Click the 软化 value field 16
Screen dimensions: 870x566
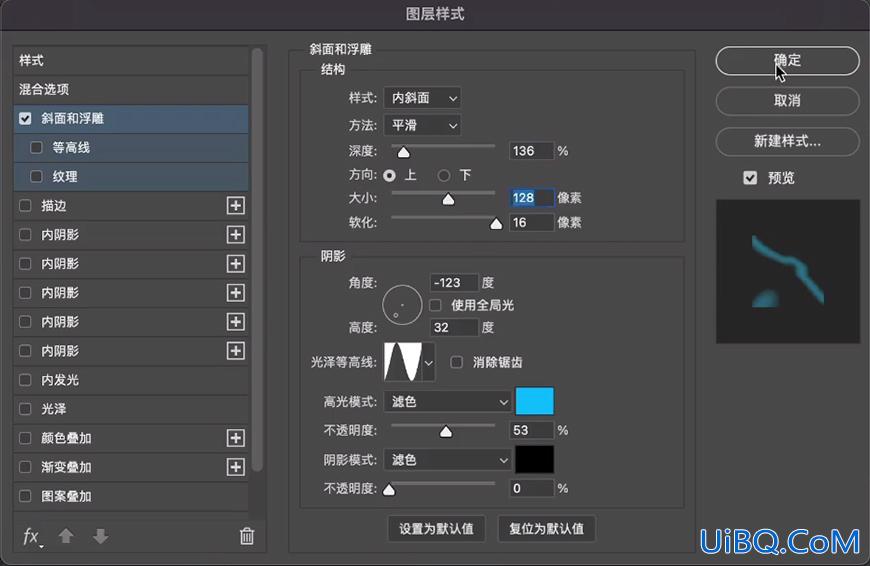532,223
